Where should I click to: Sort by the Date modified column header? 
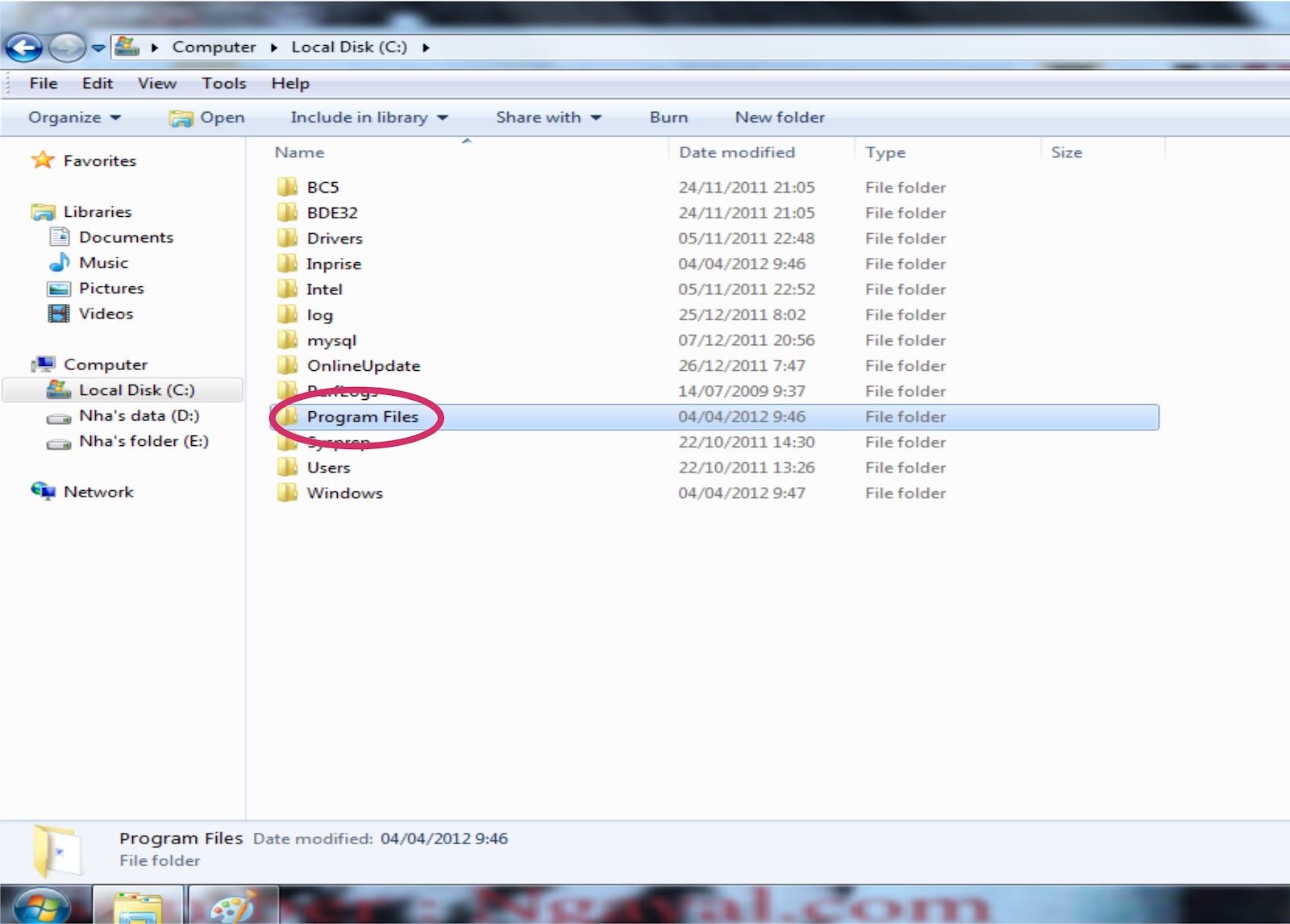737,152
